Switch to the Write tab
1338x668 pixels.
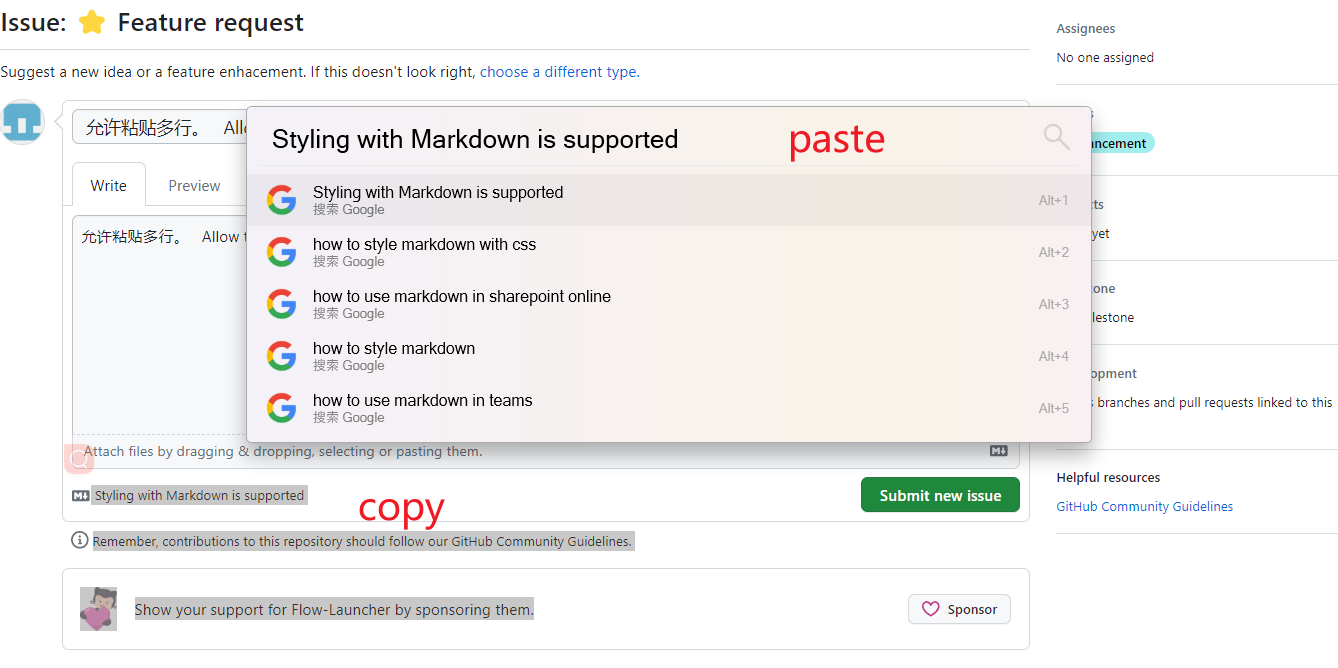tap(108, 185)
